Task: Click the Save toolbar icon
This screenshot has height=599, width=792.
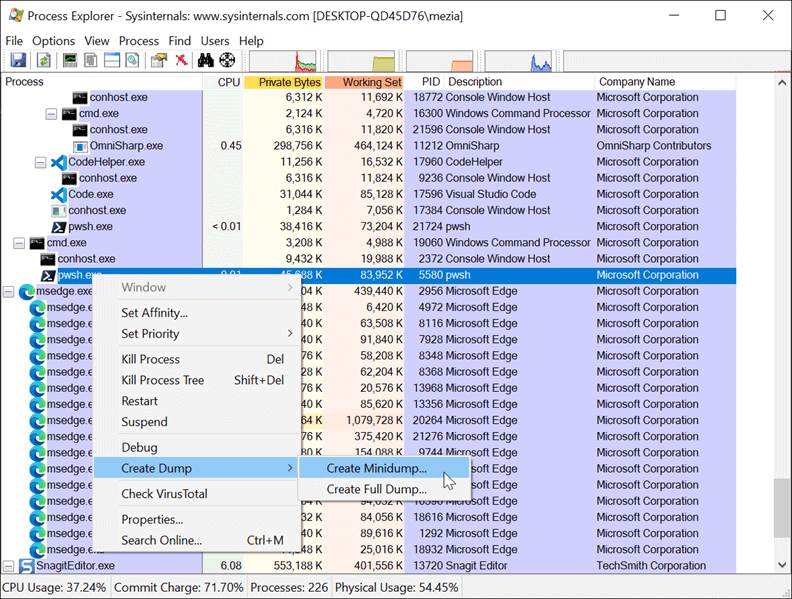Action: 18,61
